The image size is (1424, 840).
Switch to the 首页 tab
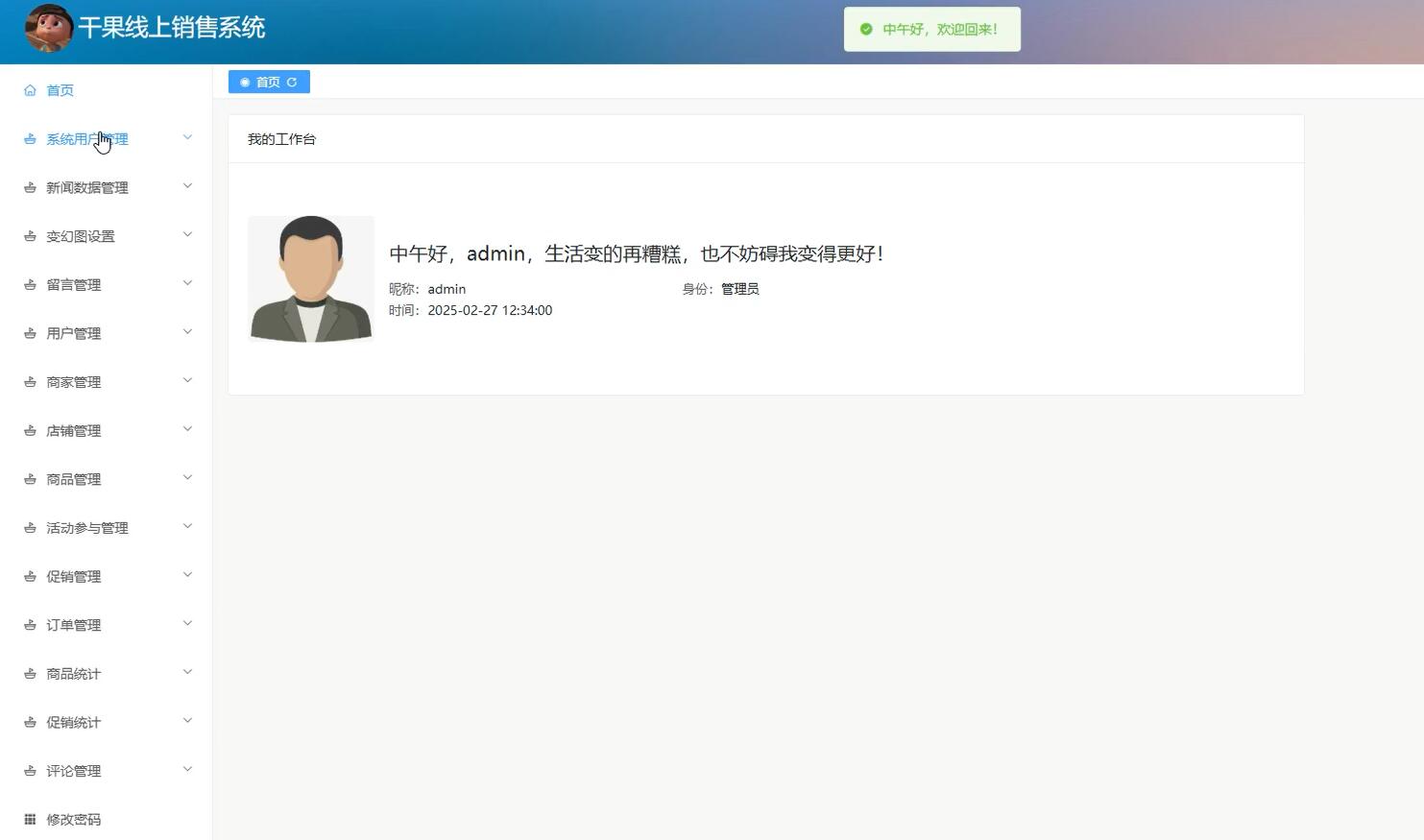(x=267, y=82)
